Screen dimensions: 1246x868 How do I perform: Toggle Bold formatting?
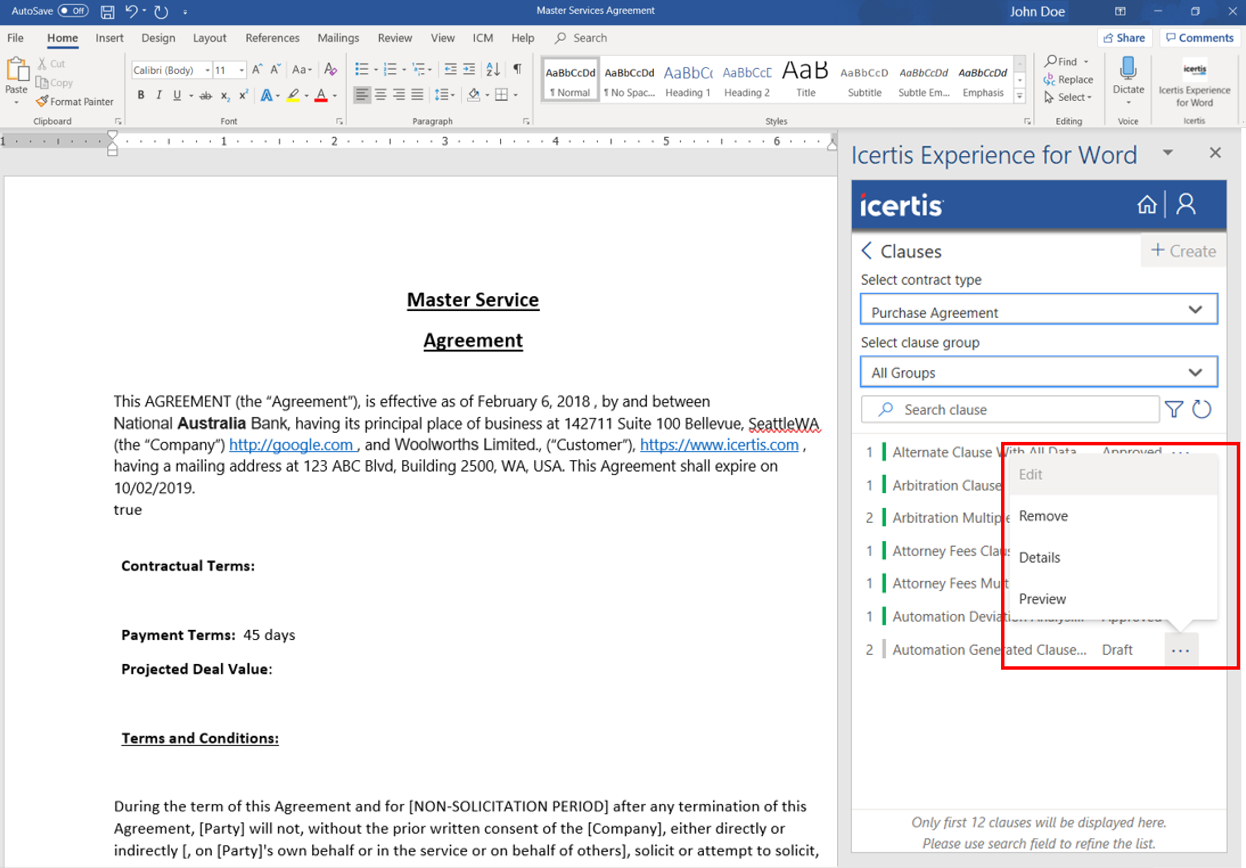coord(141,96)
